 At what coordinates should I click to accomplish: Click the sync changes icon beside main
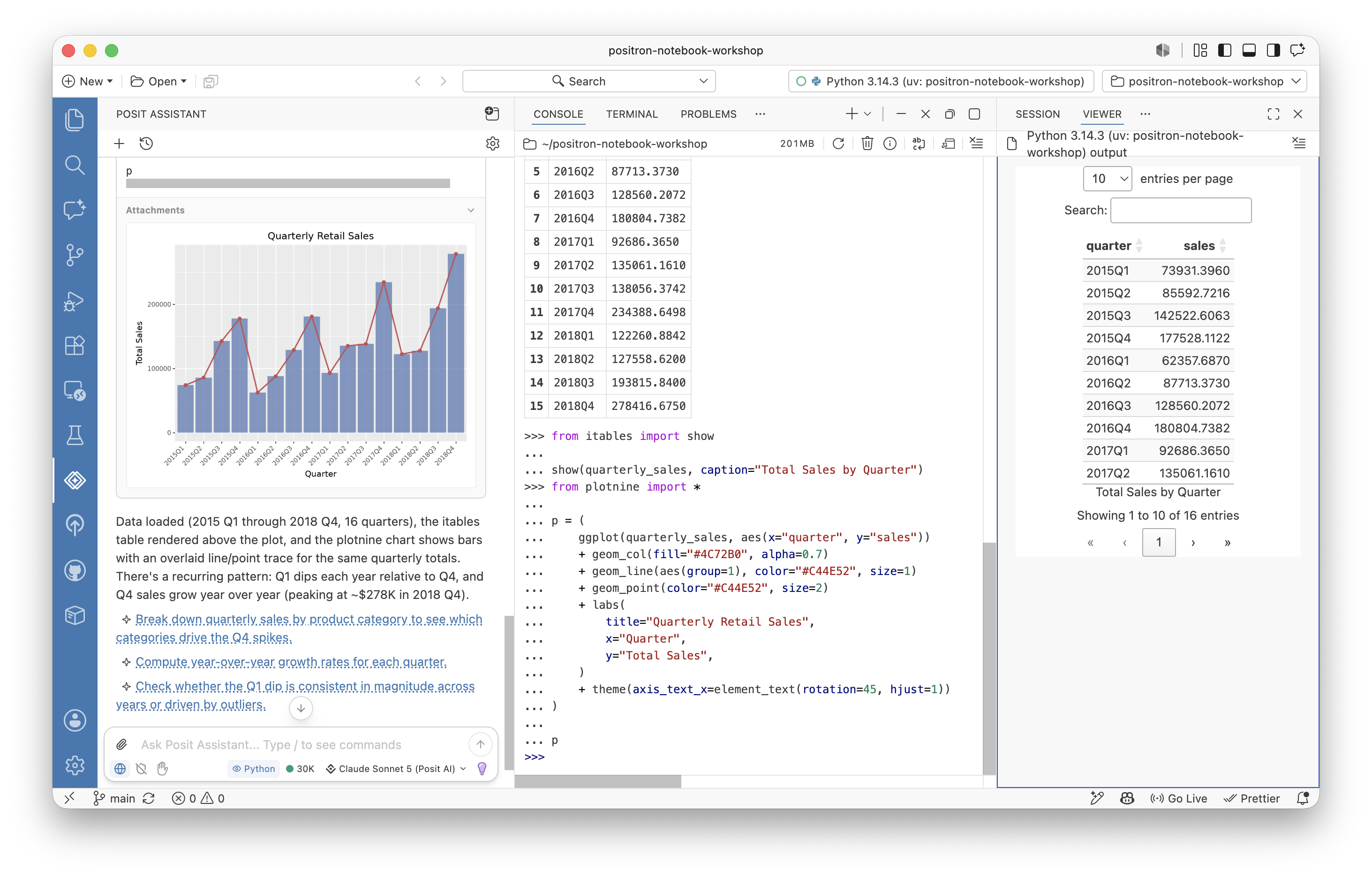(149, 798)
